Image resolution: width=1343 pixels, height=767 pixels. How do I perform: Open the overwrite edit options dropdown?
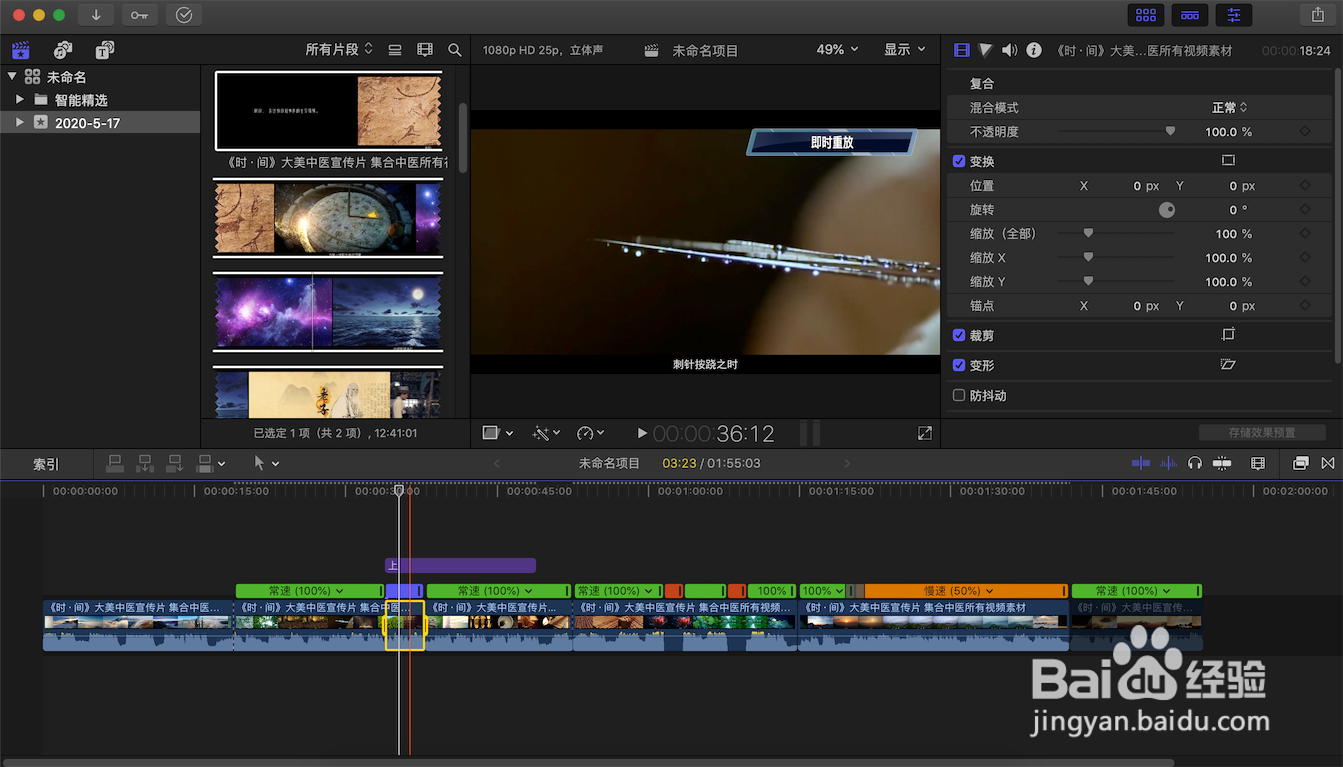(x=211, y=463)
